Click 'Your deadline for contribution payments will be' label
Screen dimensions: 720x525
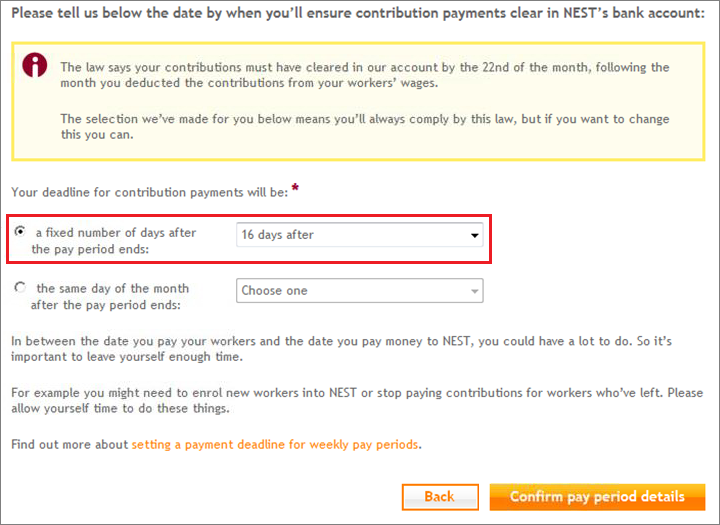tap(150, 192)
